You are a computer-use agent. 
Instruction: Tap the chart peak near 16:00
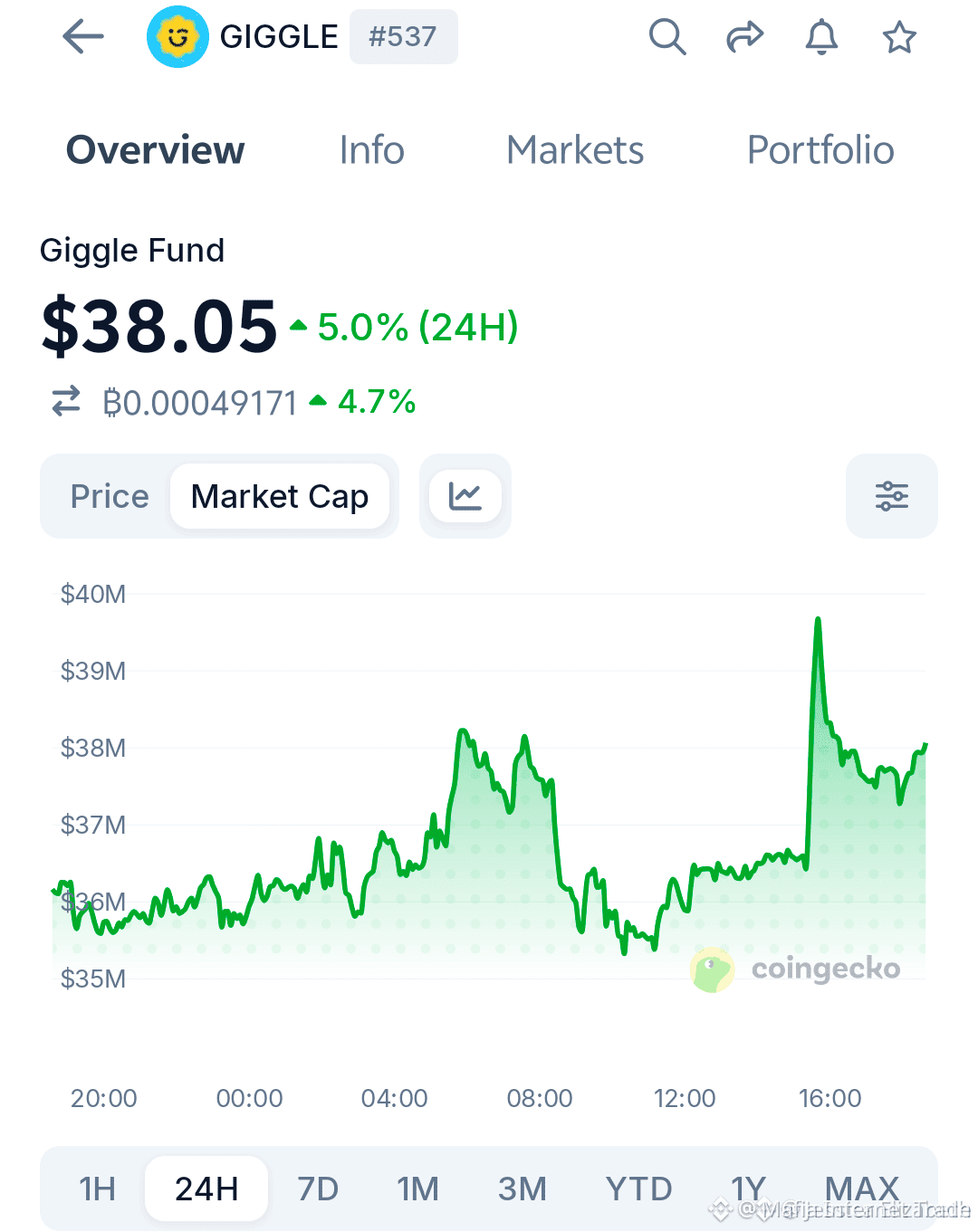818,620
